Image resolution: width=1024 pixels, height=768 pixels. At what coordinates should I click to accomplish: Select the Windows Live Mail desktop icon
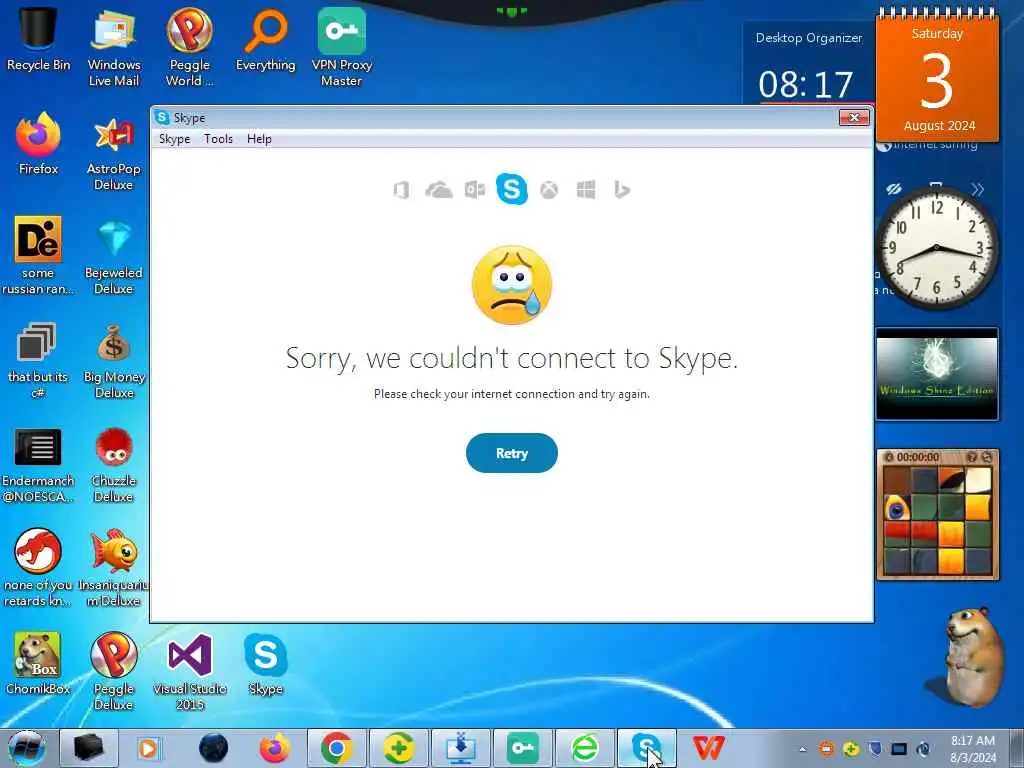pos(114,47)
